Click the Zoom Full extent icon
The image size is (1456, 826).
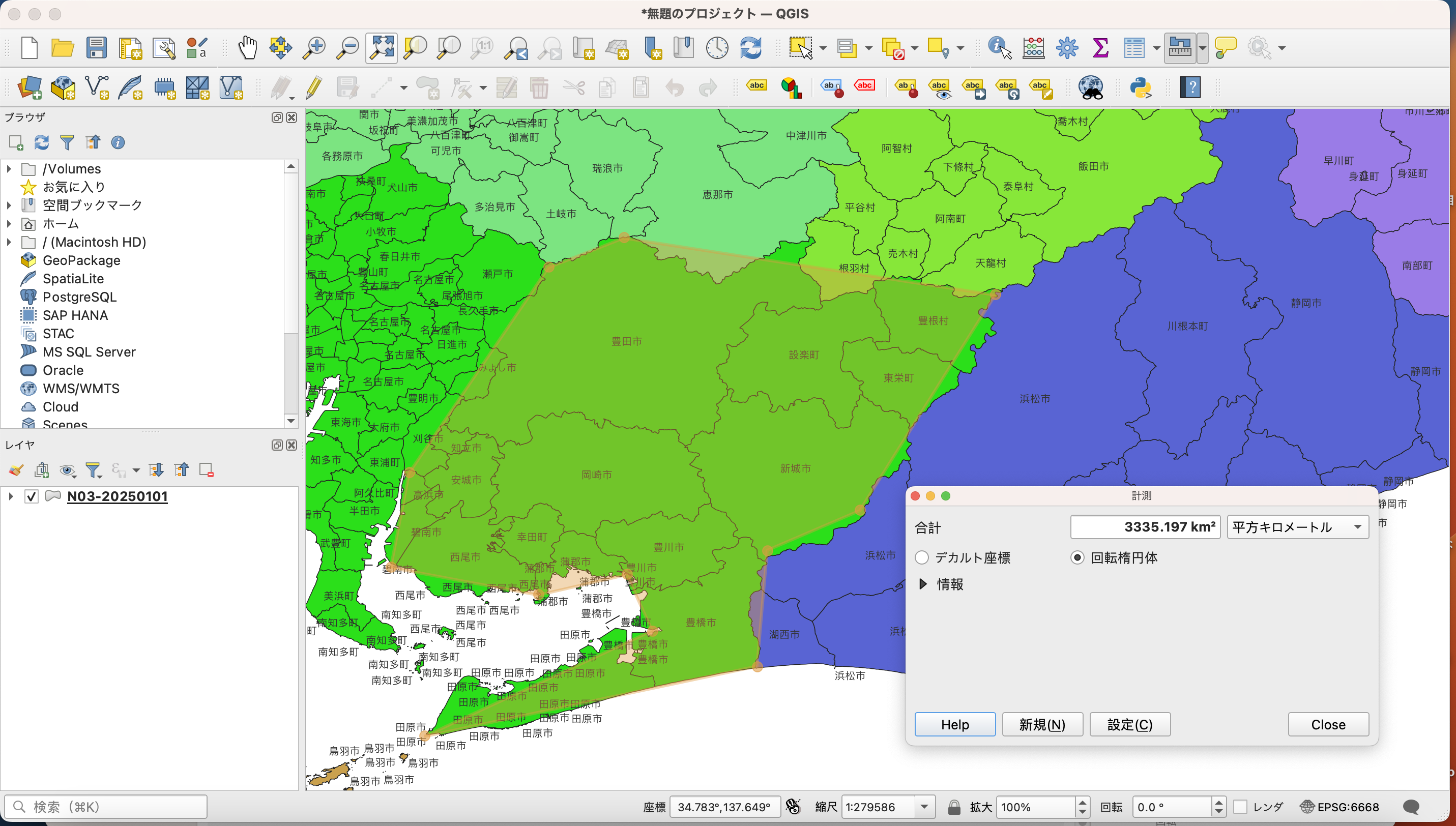(x=382, y=48)
